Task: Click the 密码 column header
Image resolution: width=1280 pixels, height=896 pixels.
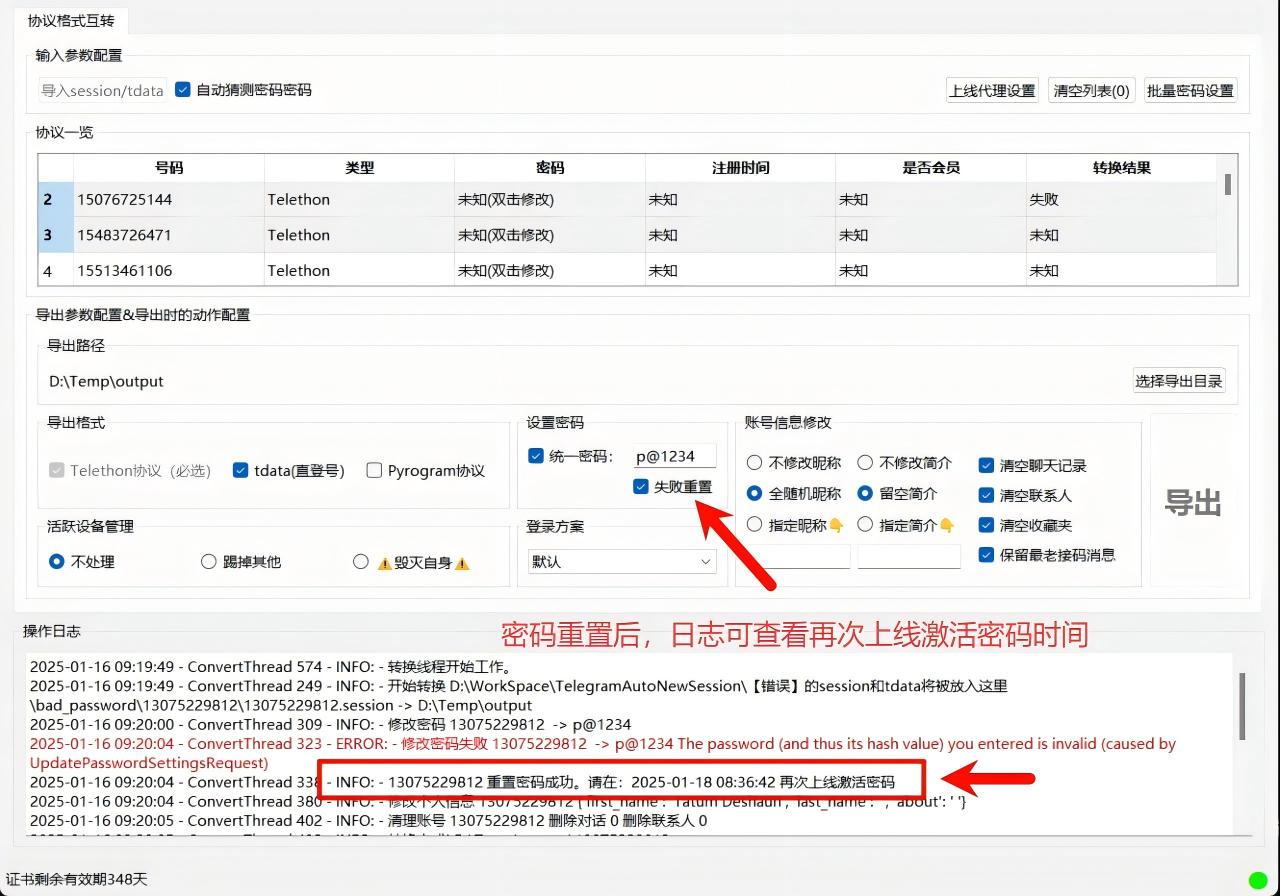Action: point(550,168)
